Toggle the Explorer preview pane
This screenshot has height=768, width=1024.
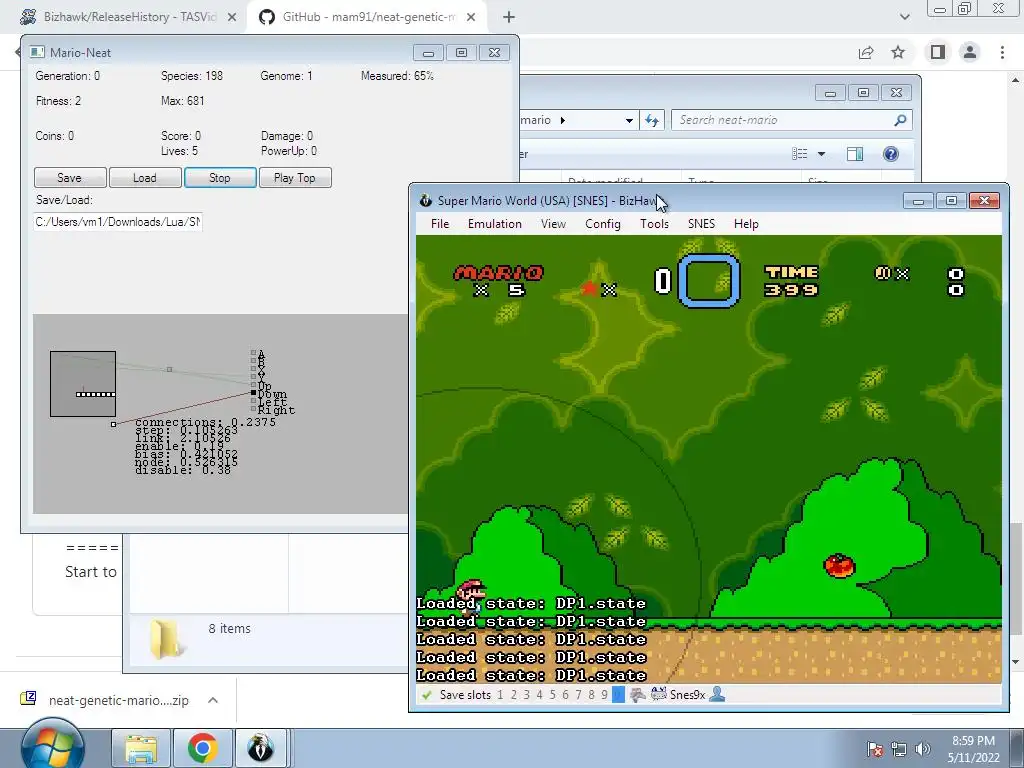coord(855,154)
